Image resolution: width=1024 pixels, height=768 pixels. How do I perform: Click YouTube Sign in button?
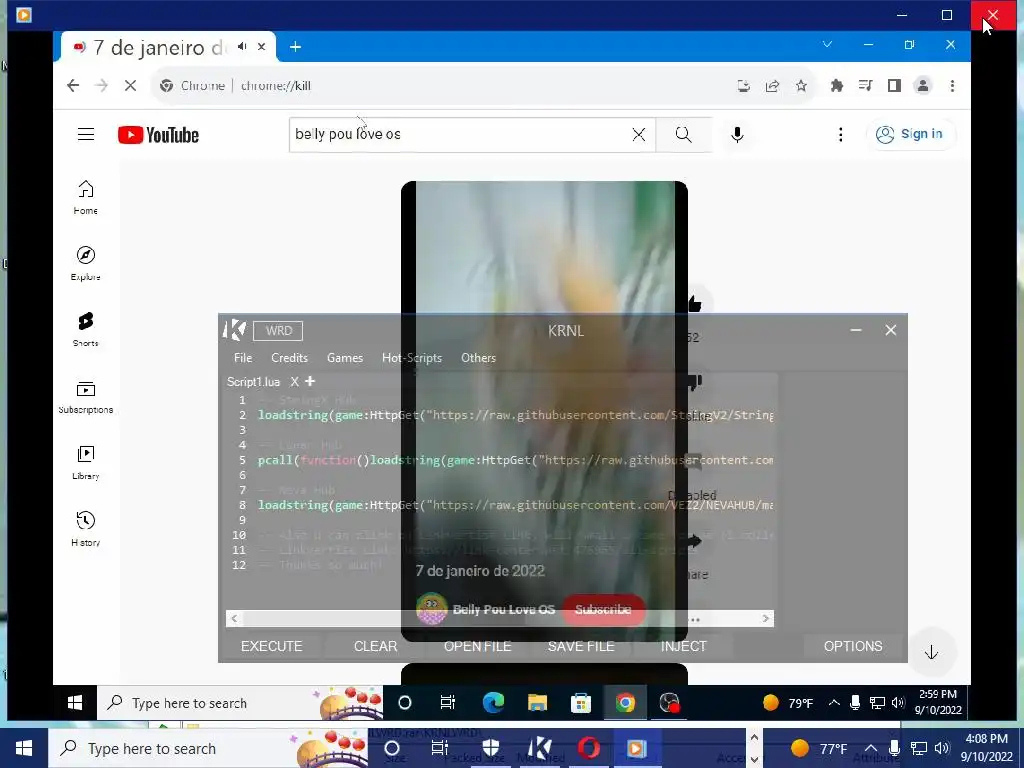(x=911, y=134)
